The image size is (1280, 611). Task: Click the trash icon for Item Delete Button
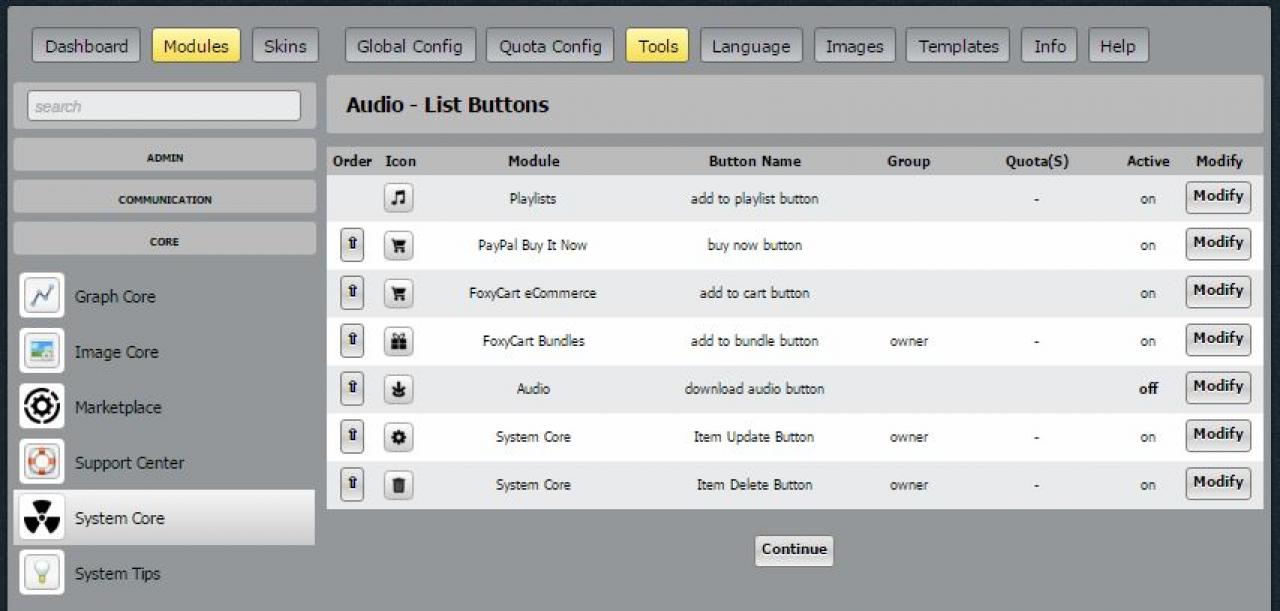[398, 486]
